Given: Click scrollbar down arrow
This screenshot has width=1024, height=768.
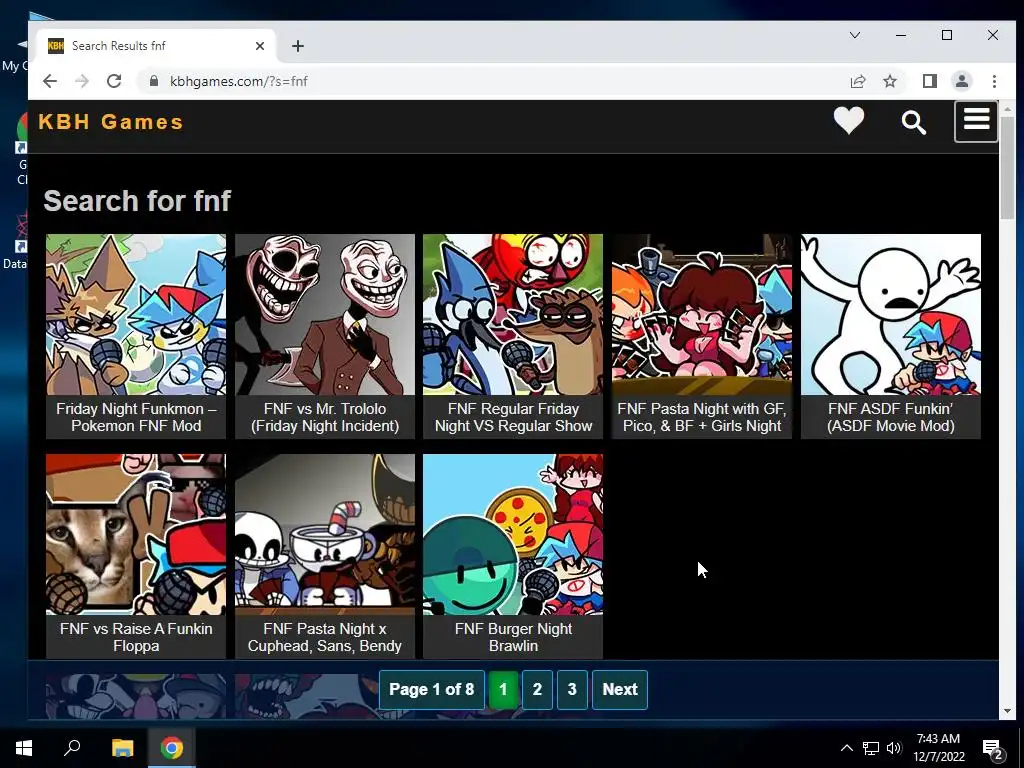Looking at the screenshot, I should coord(1006,711).
